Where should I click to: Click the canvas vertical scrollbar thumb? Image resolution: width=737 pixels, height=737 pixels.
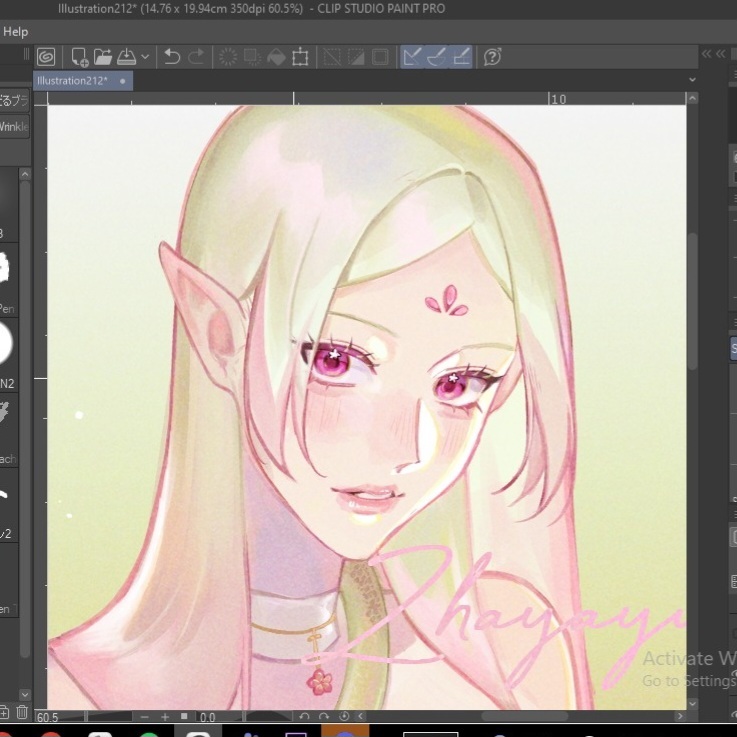(x=692, y=301)
